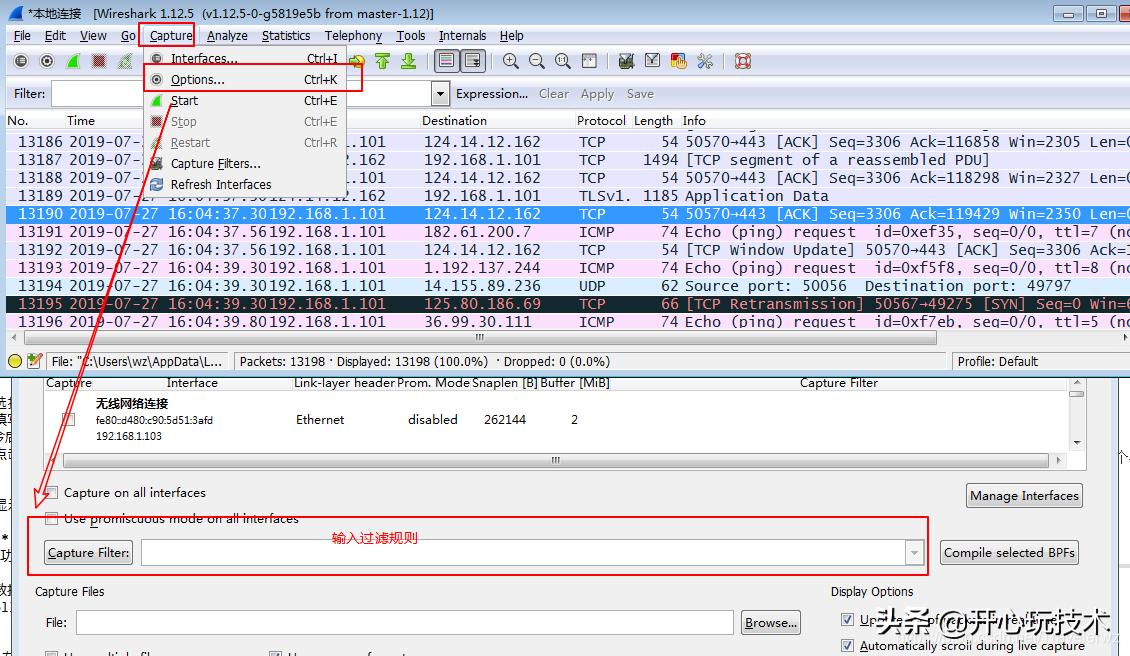
Task: Enable Capture on all interfaces checkbox
Action: 52,493
